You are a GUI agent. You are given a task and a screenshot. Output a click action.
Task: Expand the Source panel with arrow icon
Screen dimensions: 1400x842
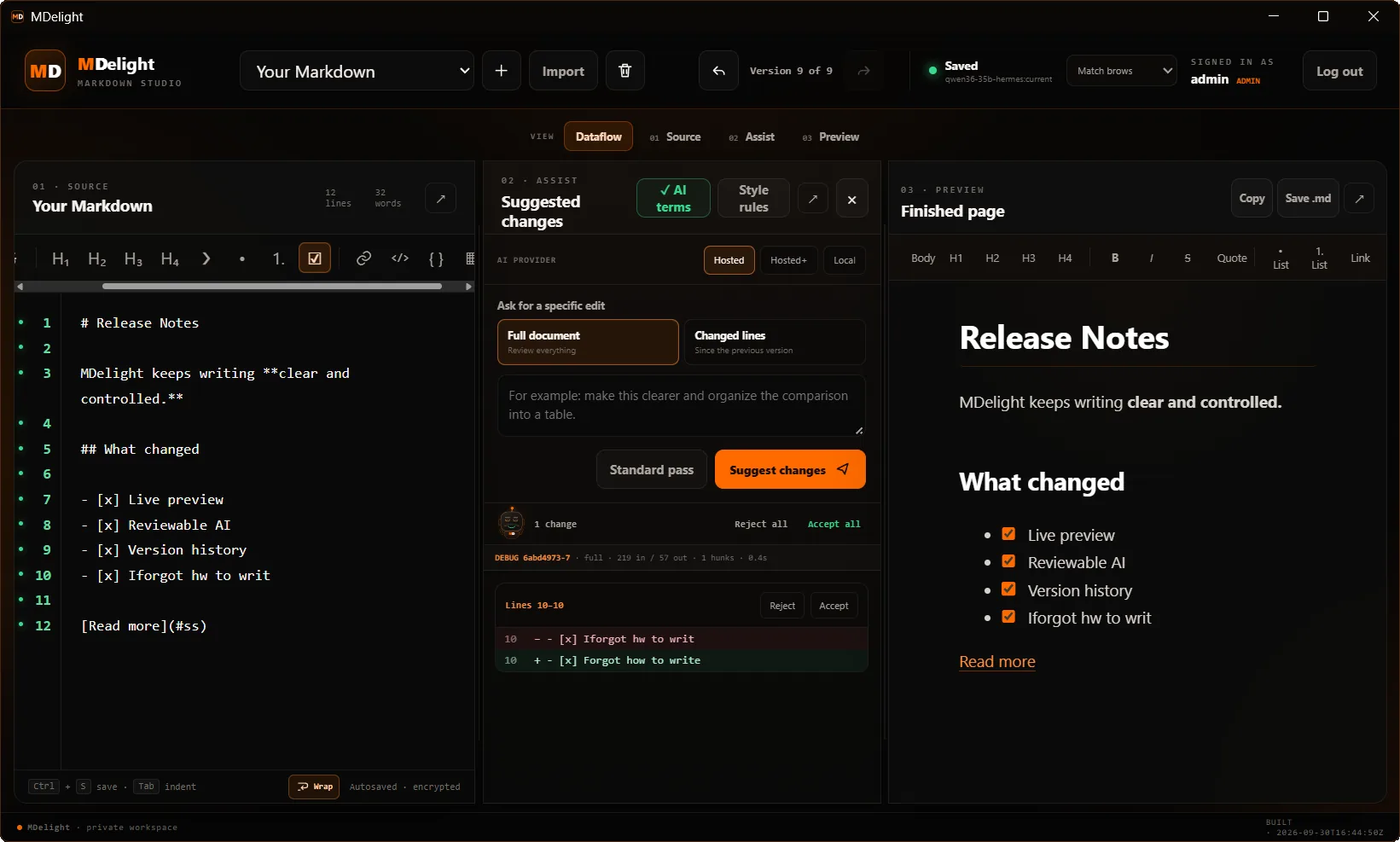pos(441,199)
